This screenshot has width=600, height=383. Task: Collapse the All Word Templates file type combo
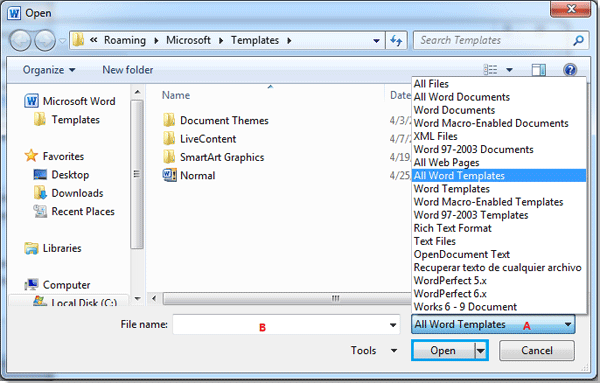493,324
